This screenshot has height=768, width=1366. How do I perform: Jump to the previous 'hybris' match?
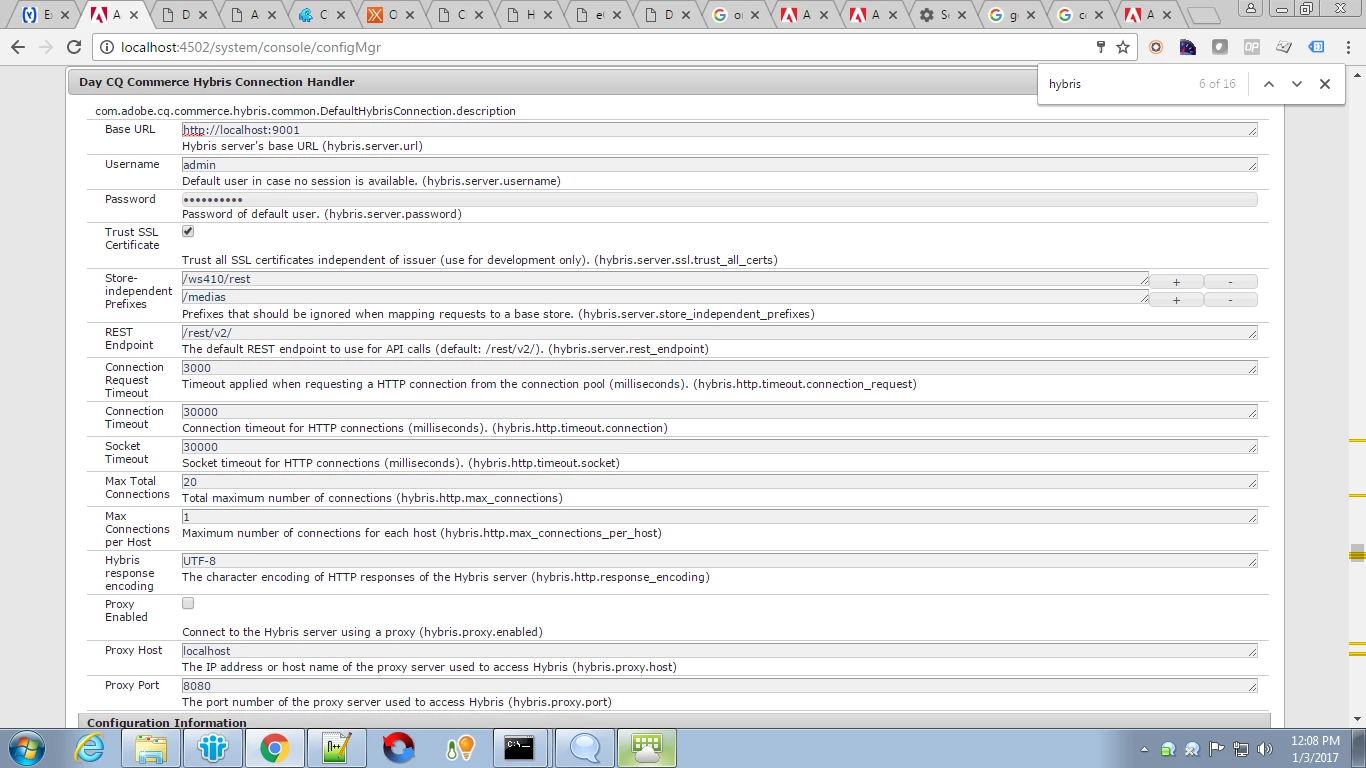tap(1269, 84)
